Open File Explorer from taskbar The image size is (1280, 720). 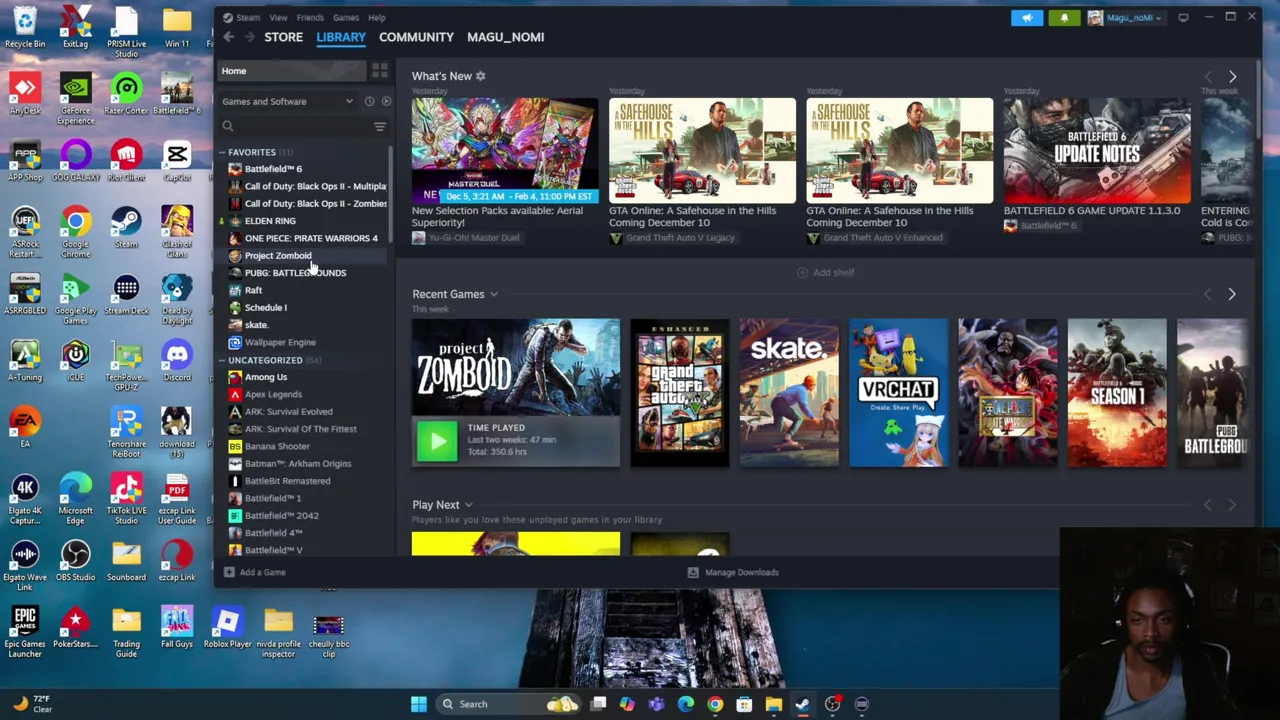pos(773,704)
